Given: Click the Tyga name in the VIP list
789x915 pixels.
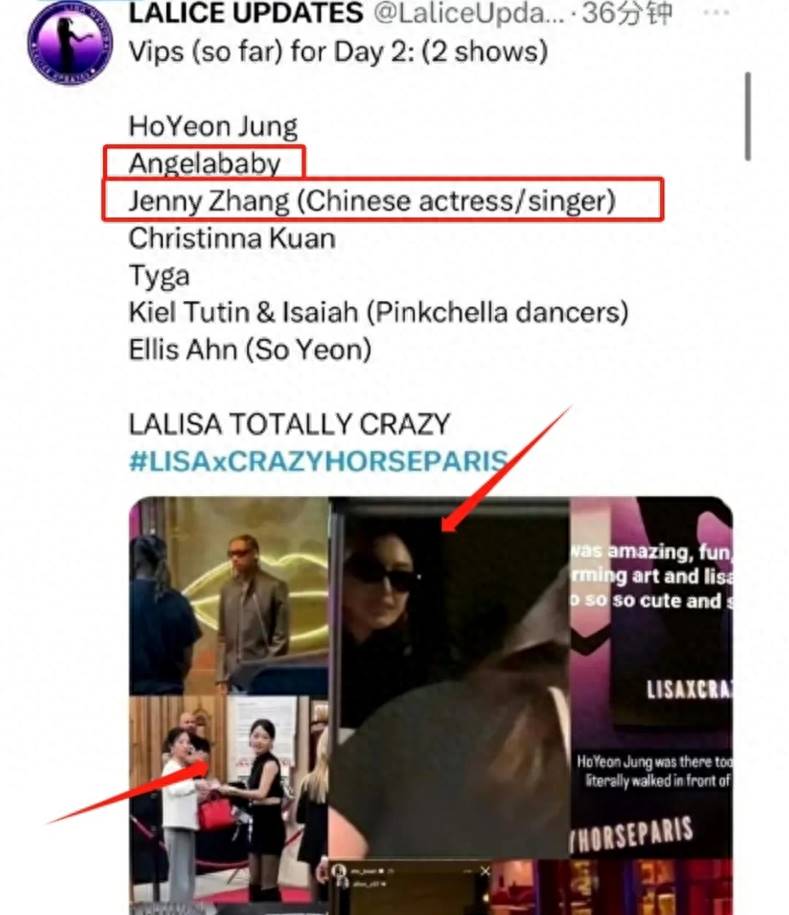Looking at the screenshot, I should 159,276.
